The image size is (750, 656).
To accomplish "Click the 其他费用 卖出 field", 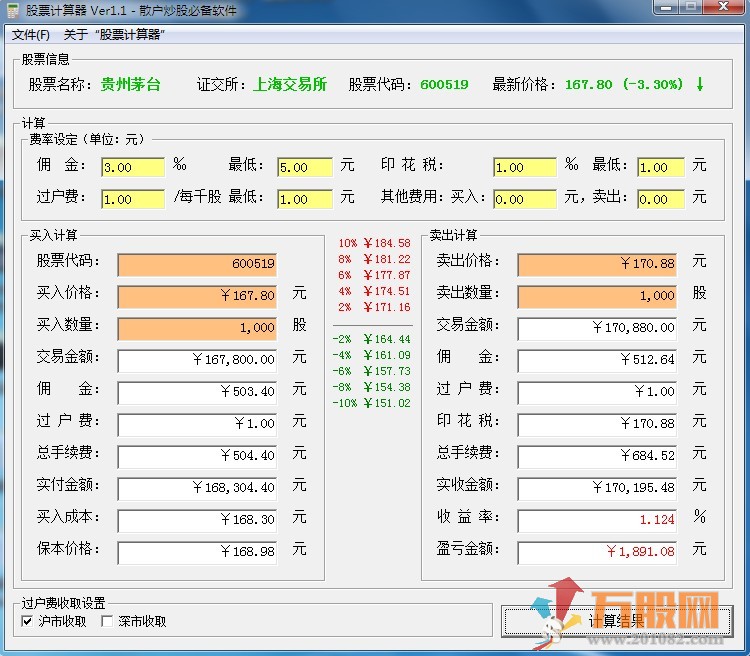I will (x=661, y=199).
